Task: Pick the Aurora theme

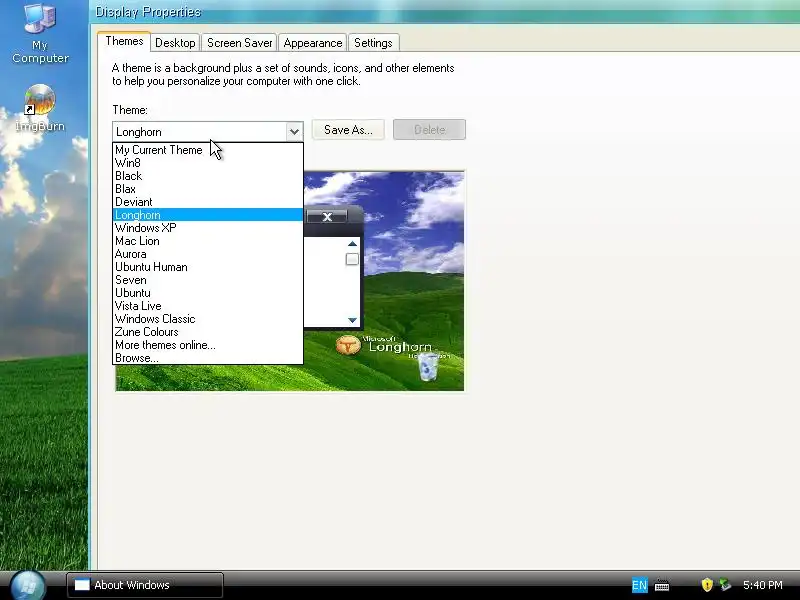Action: pyautogui.click(x=208, y=254)
